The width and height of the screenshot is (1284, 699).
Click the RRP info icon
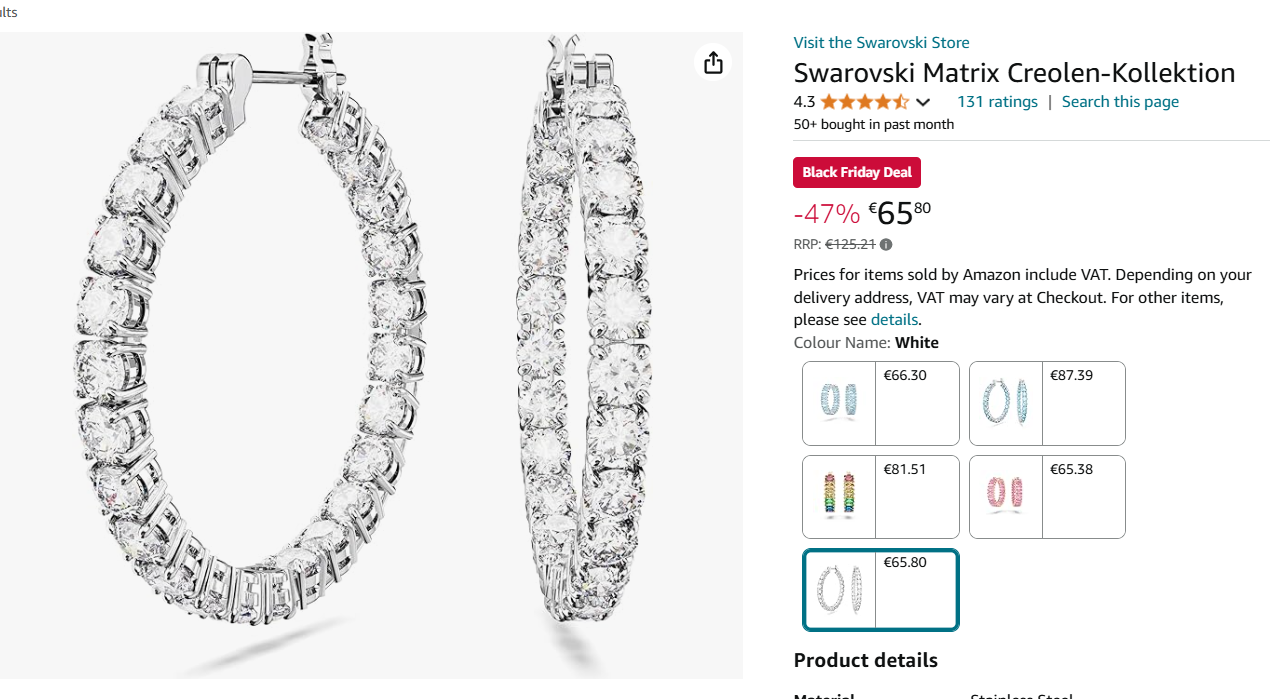tap(886, 244)
